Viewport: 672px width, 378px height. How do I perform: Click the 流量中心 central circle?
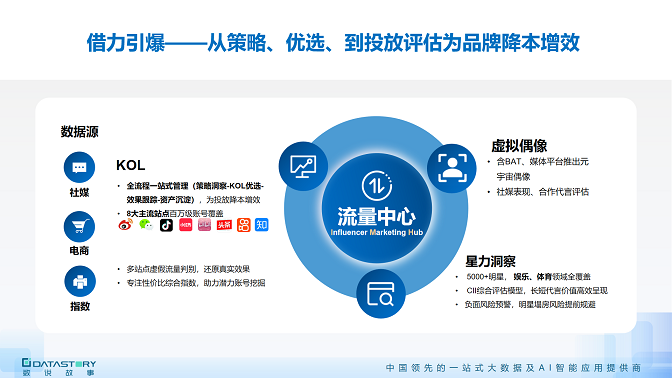pos(377,208)
